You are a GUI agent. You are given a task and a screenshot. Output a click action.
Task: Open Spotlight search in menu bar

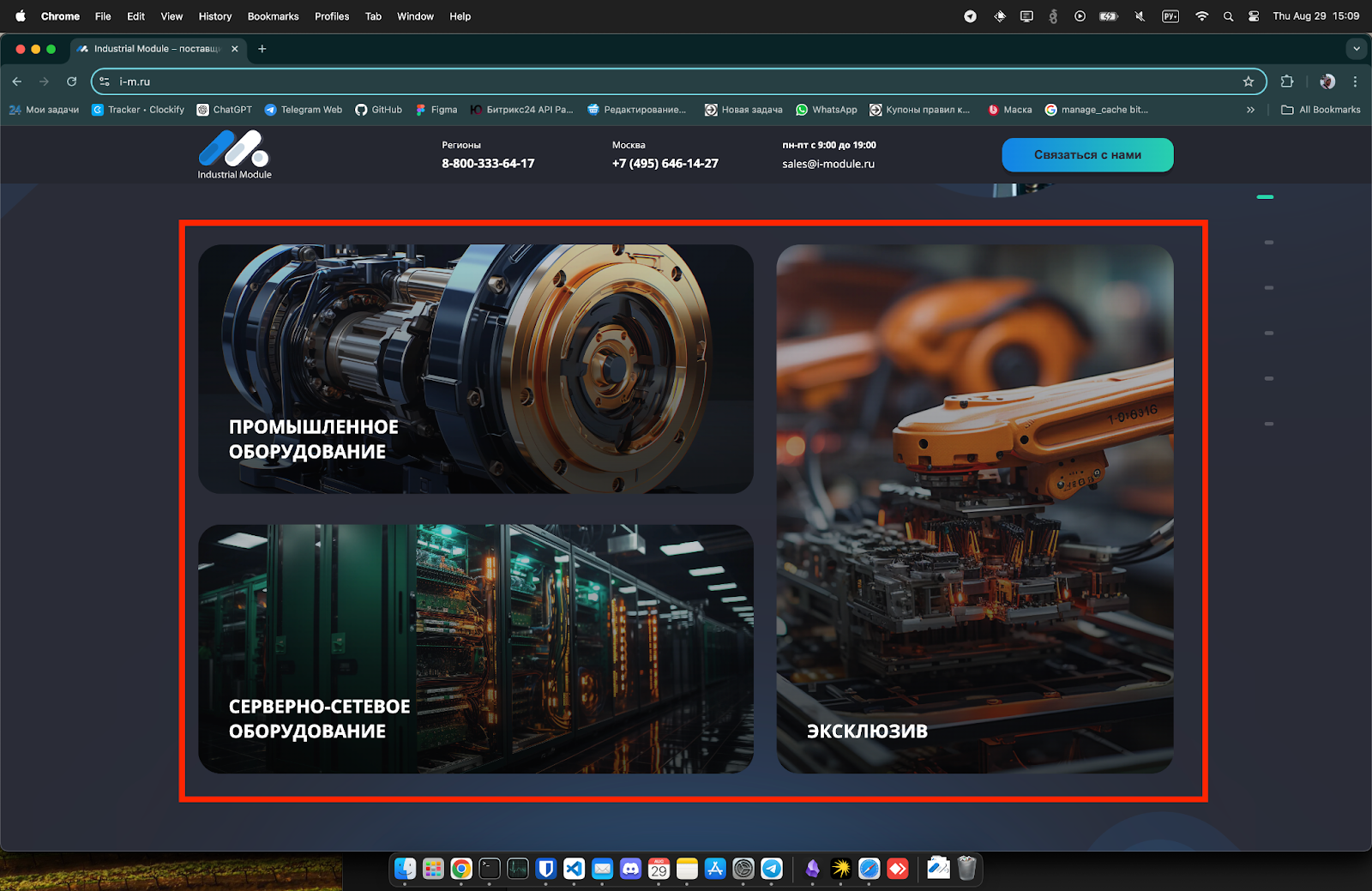click(1228, 16)
